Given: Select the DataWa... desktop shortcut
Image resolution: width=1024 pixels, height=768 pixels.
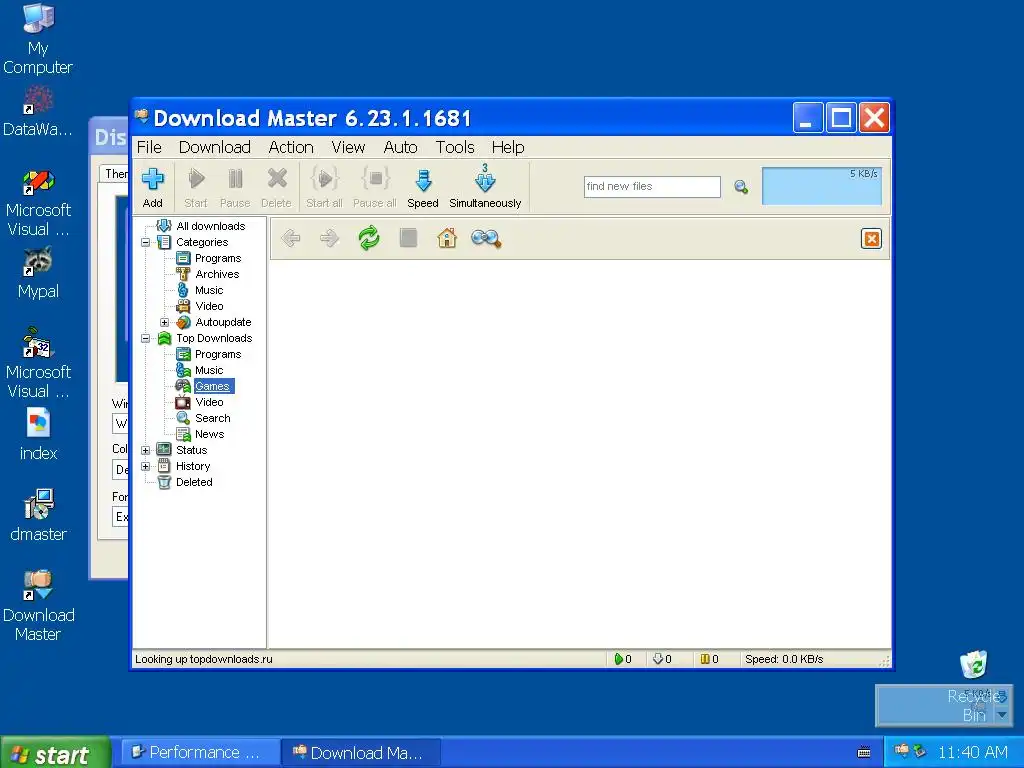Looking at the screenshot, I should click(38, 111).
